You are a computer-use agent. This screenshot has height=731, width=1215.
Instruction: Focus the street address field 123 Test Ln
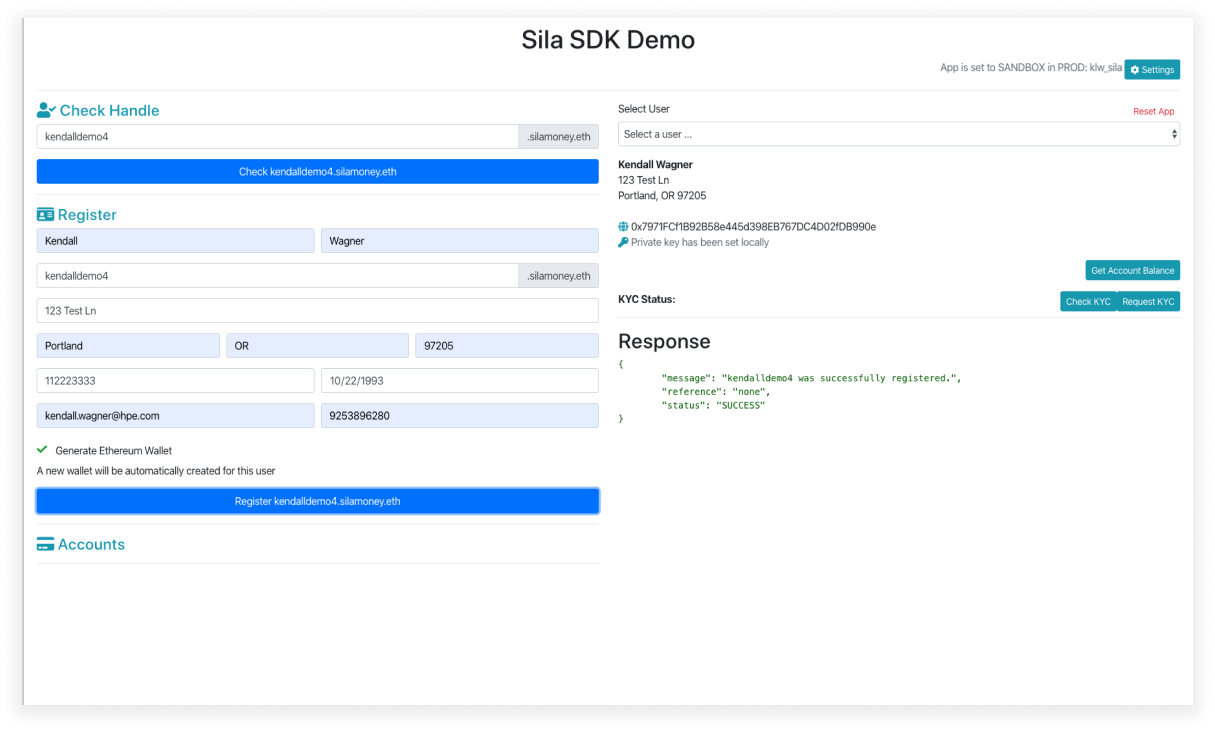tap(317, 311)
